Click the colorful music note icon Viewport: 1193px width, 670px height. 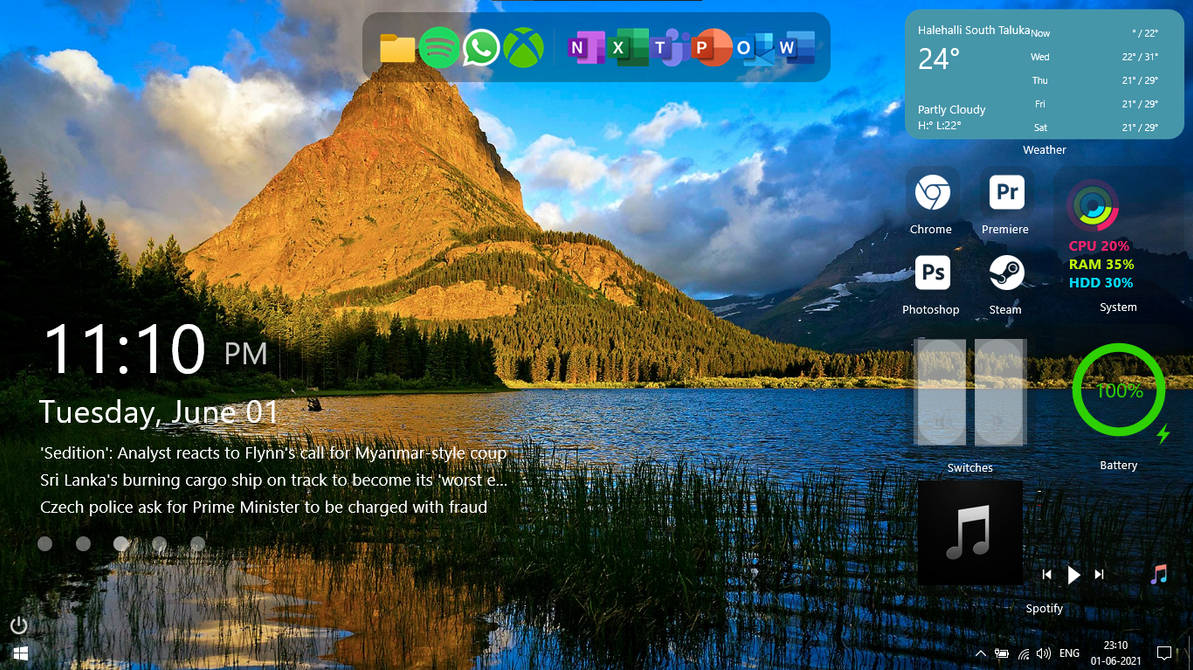tap(1159, 574)
